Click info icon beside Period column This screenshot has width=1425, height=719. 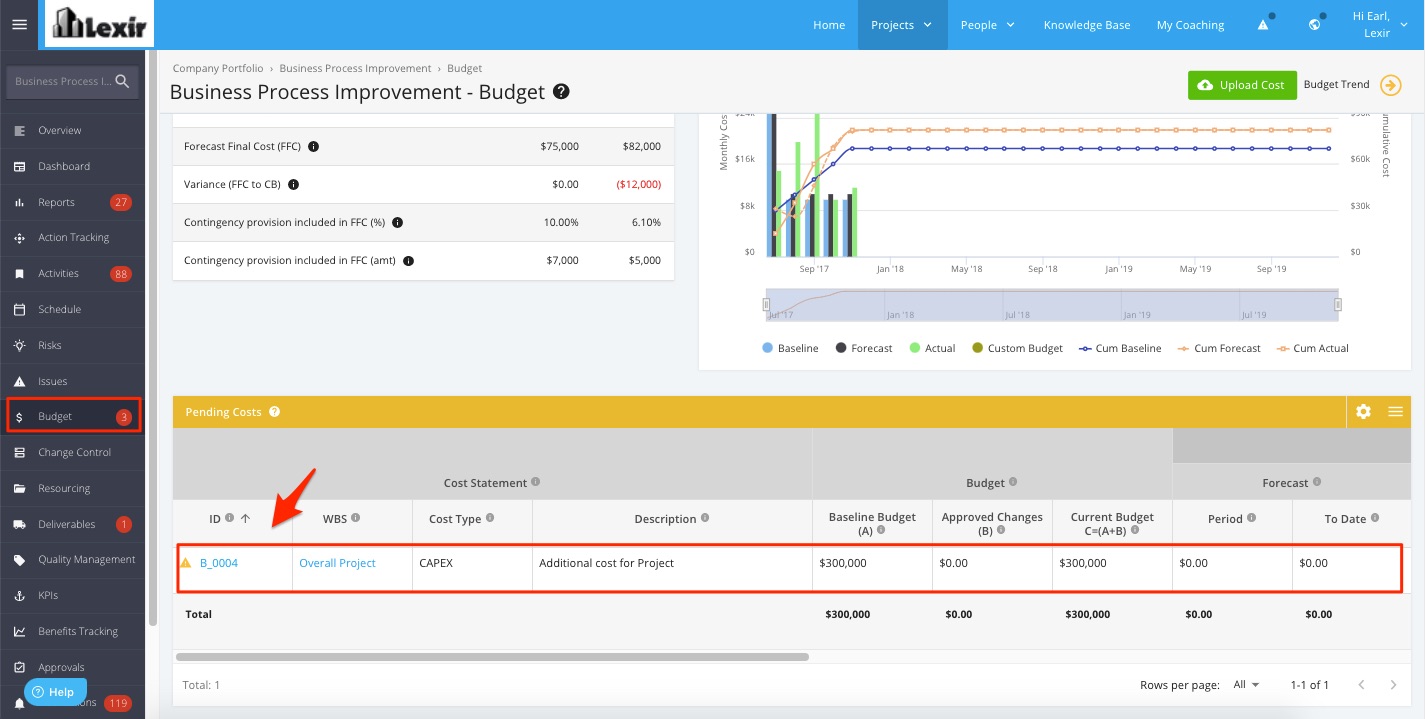click(x=1252, y=518)
